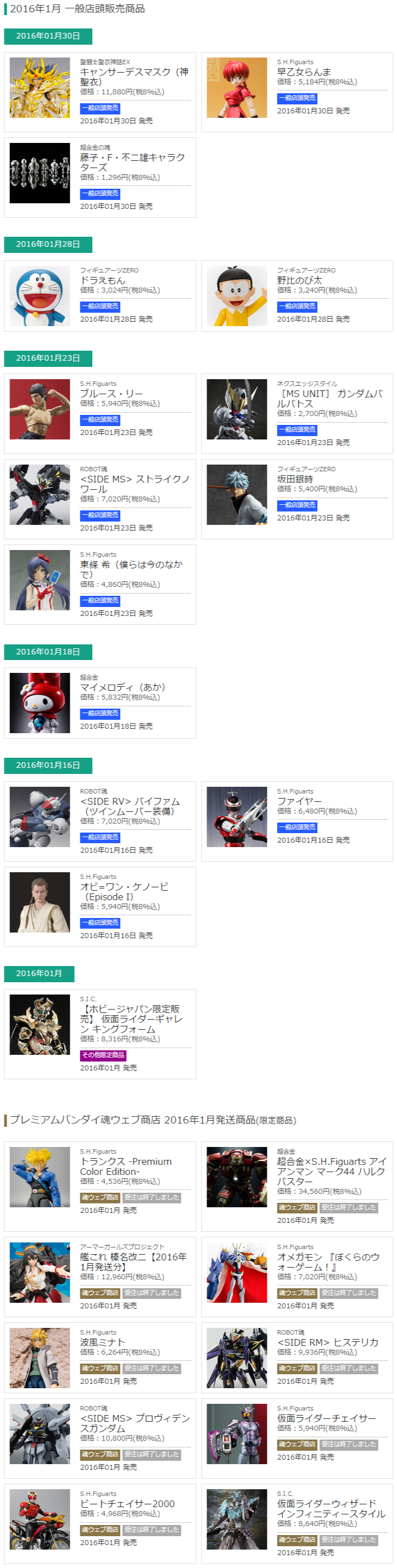This screenshot has height=1568, width=397.
Task: Click the 早乙女らんま product title
Action: point(304,72)
